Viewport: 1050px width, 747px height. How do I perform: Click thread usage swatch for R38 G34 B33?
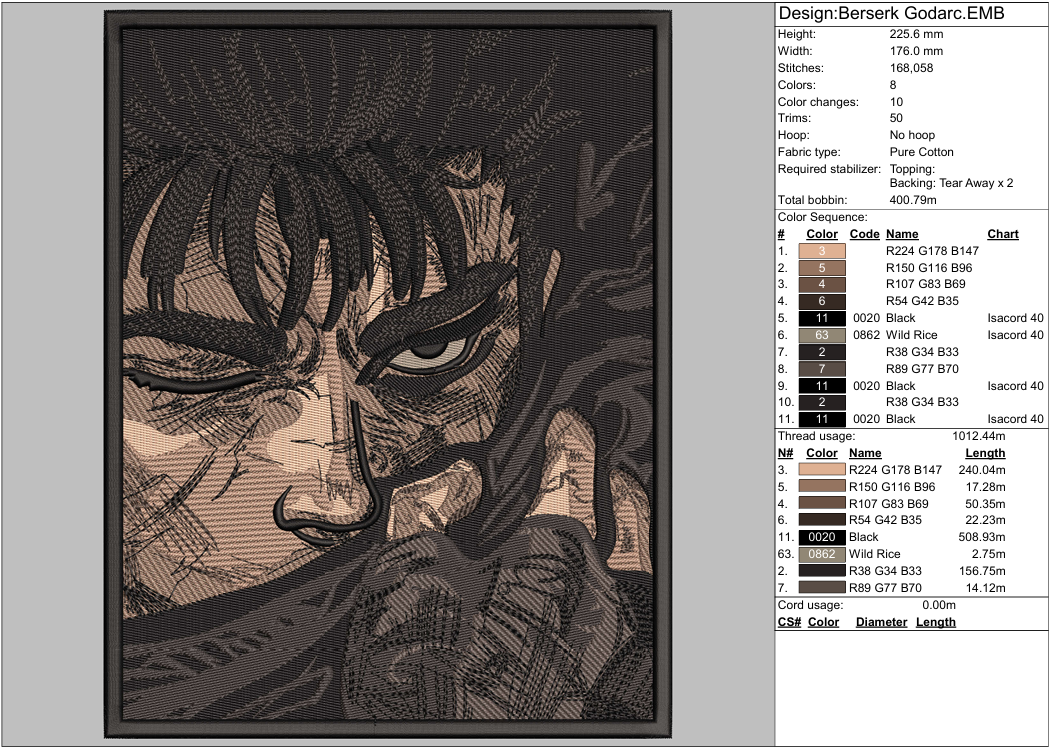[822, 571]
